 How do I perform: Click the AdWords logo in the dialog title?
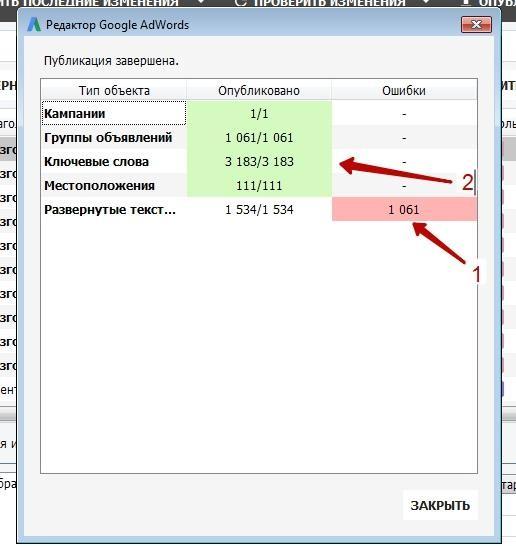pyautogui.click(x=34, y=25)
